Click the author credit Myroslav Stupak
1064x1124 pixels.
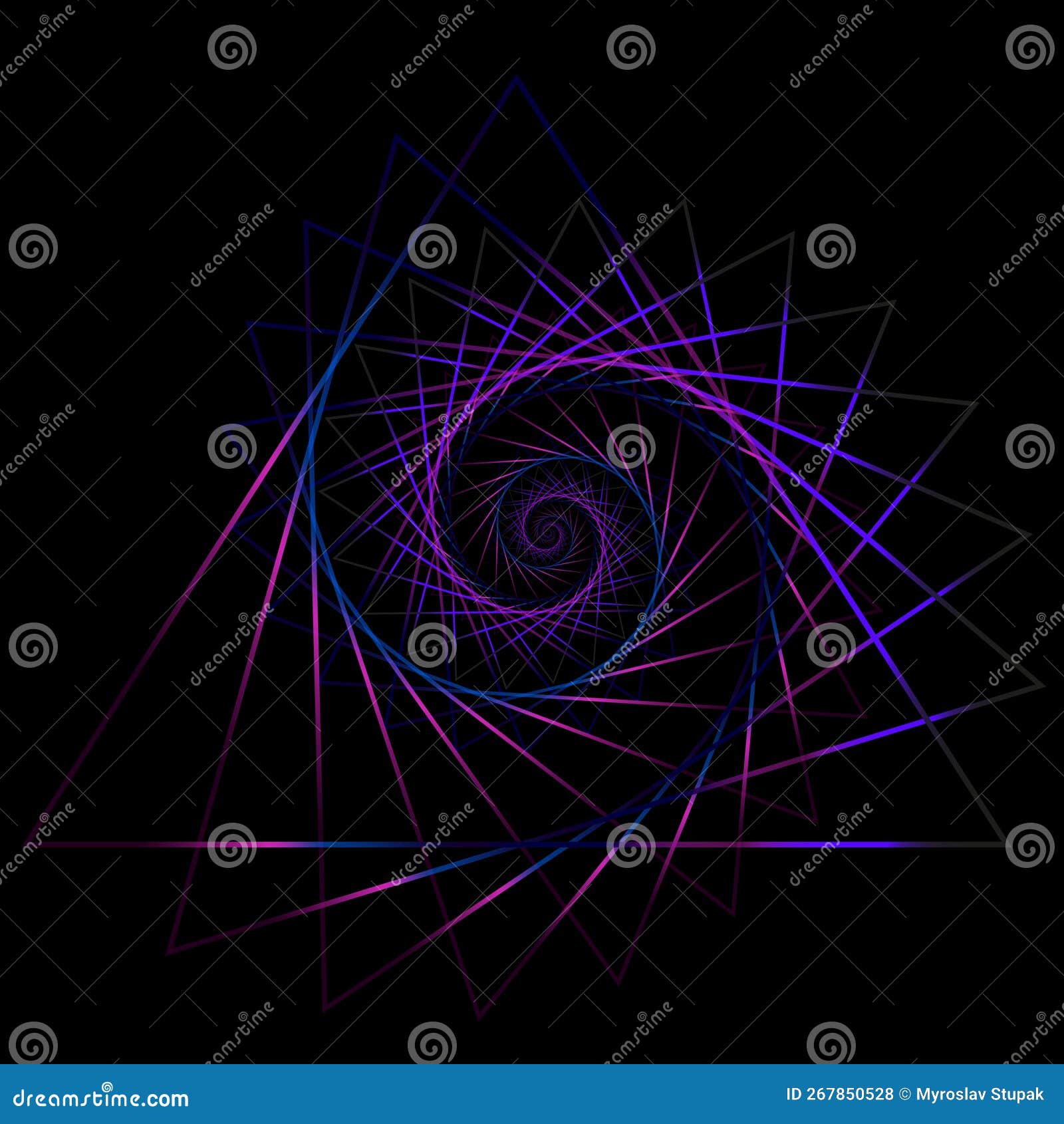[978, 1094]
